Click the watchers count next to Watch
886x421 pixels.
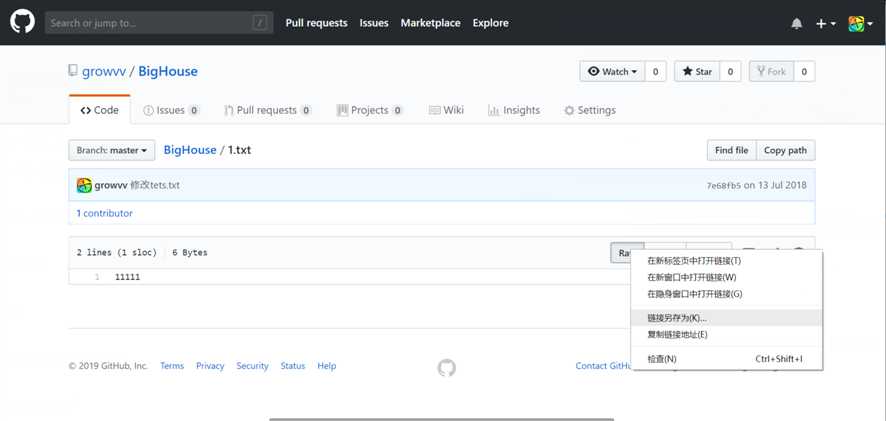coord(655,72)
